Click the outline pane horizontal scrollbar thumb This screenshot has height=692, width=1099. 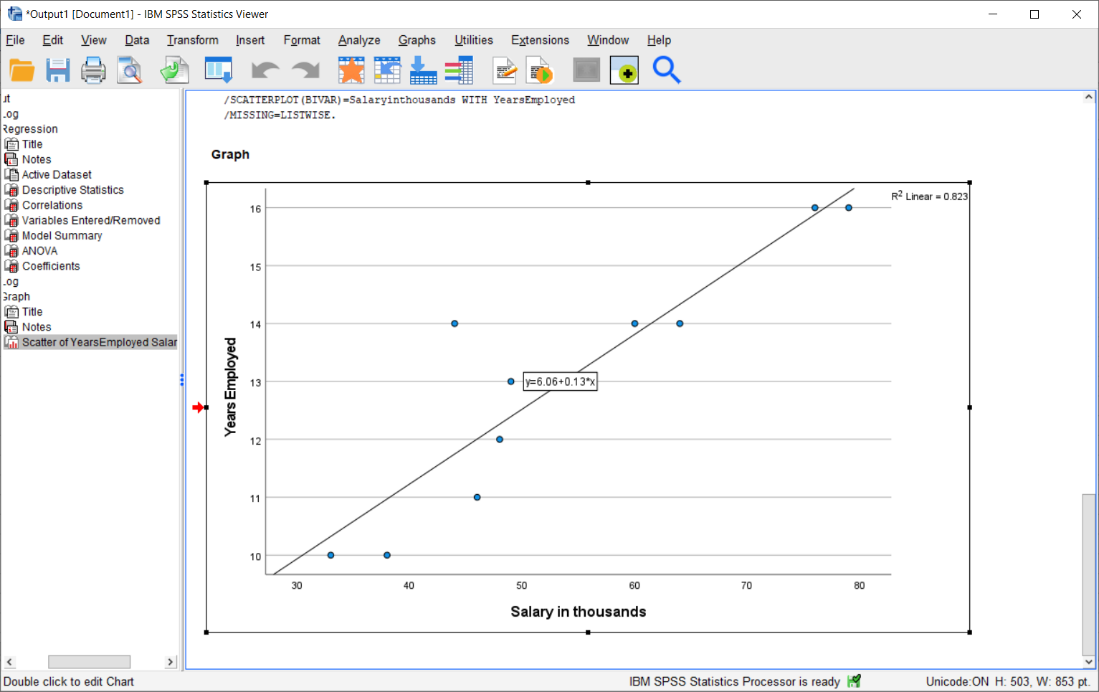pos(89,662)
